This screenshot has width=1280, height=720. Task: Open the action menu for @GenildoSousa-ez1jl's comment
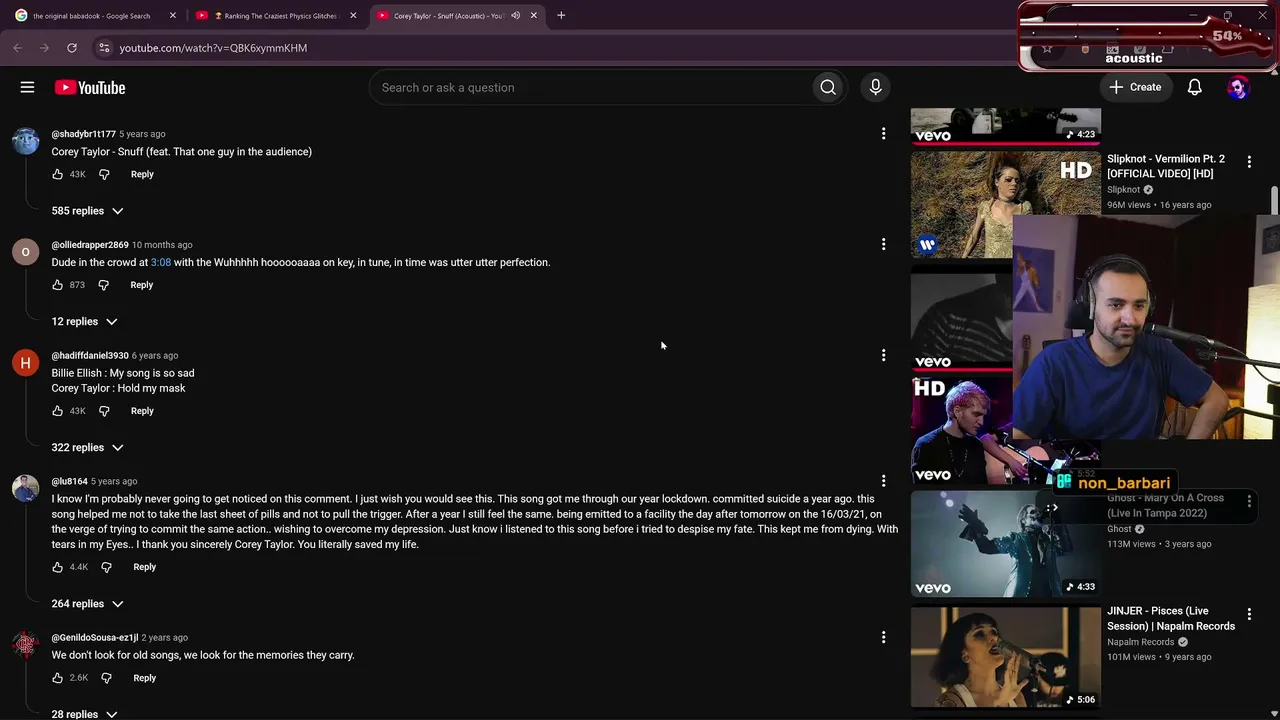pos(883,638)
